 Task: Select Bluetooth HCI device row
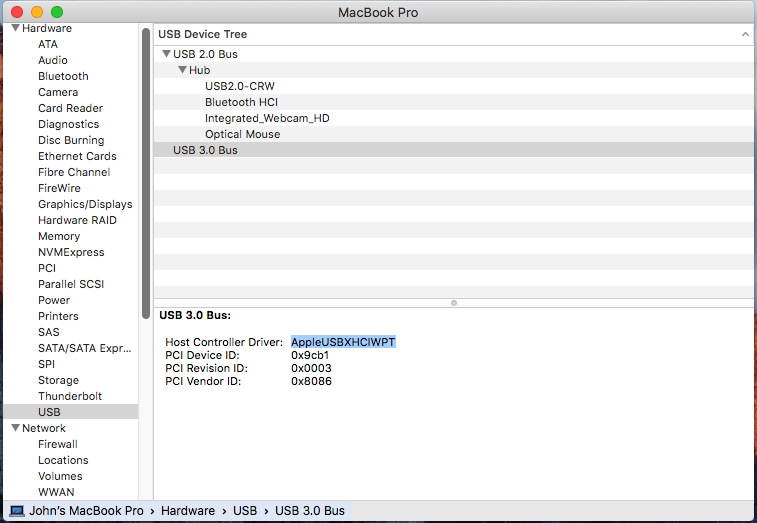[x=453, y=102]
